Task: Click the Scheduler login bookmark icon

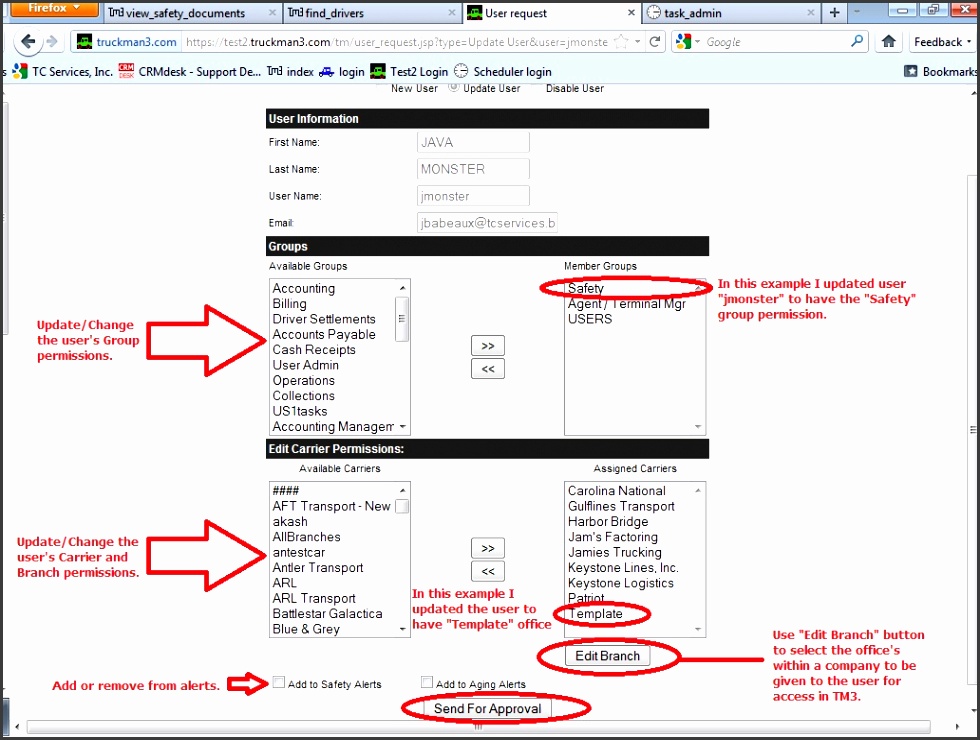Action: 461,71
